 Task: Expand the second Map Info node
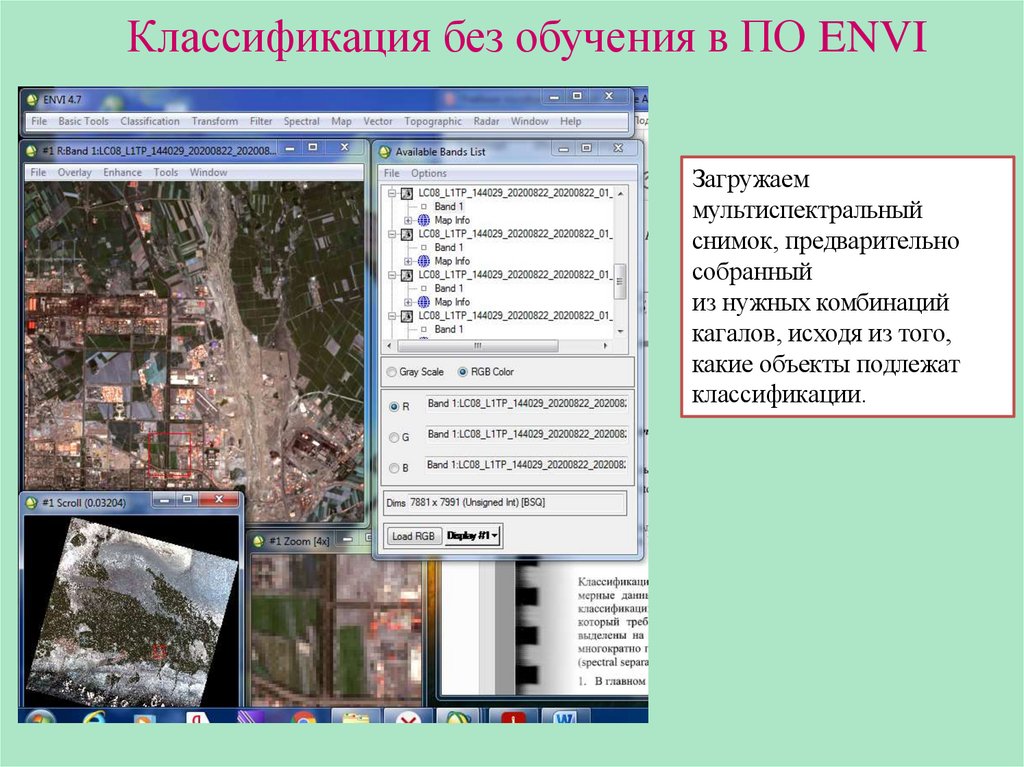[x=408, y=261]
